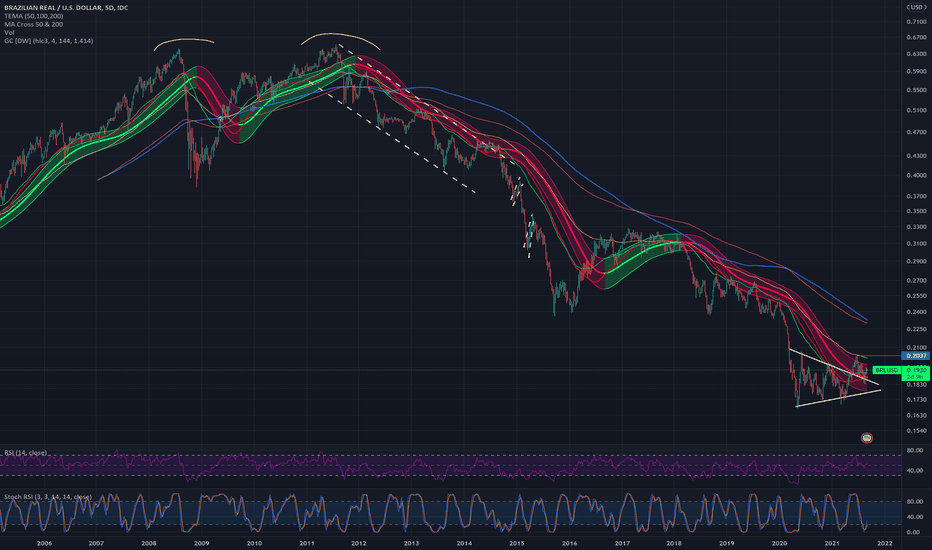
Task: Click the 2020 year label on time axis
Action: tap(779, 543)
